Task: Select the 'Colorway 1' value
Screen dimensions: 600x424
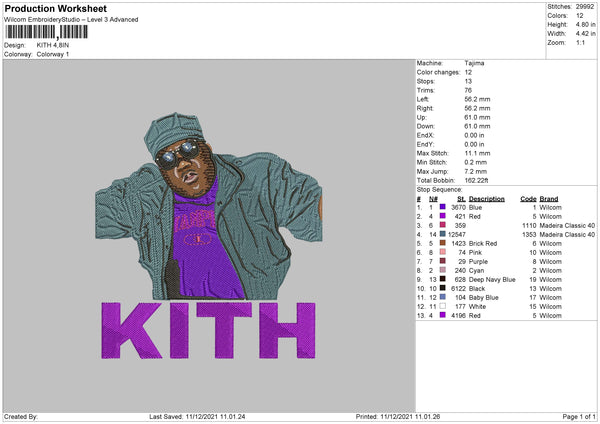Action: (x=53, y=54)
